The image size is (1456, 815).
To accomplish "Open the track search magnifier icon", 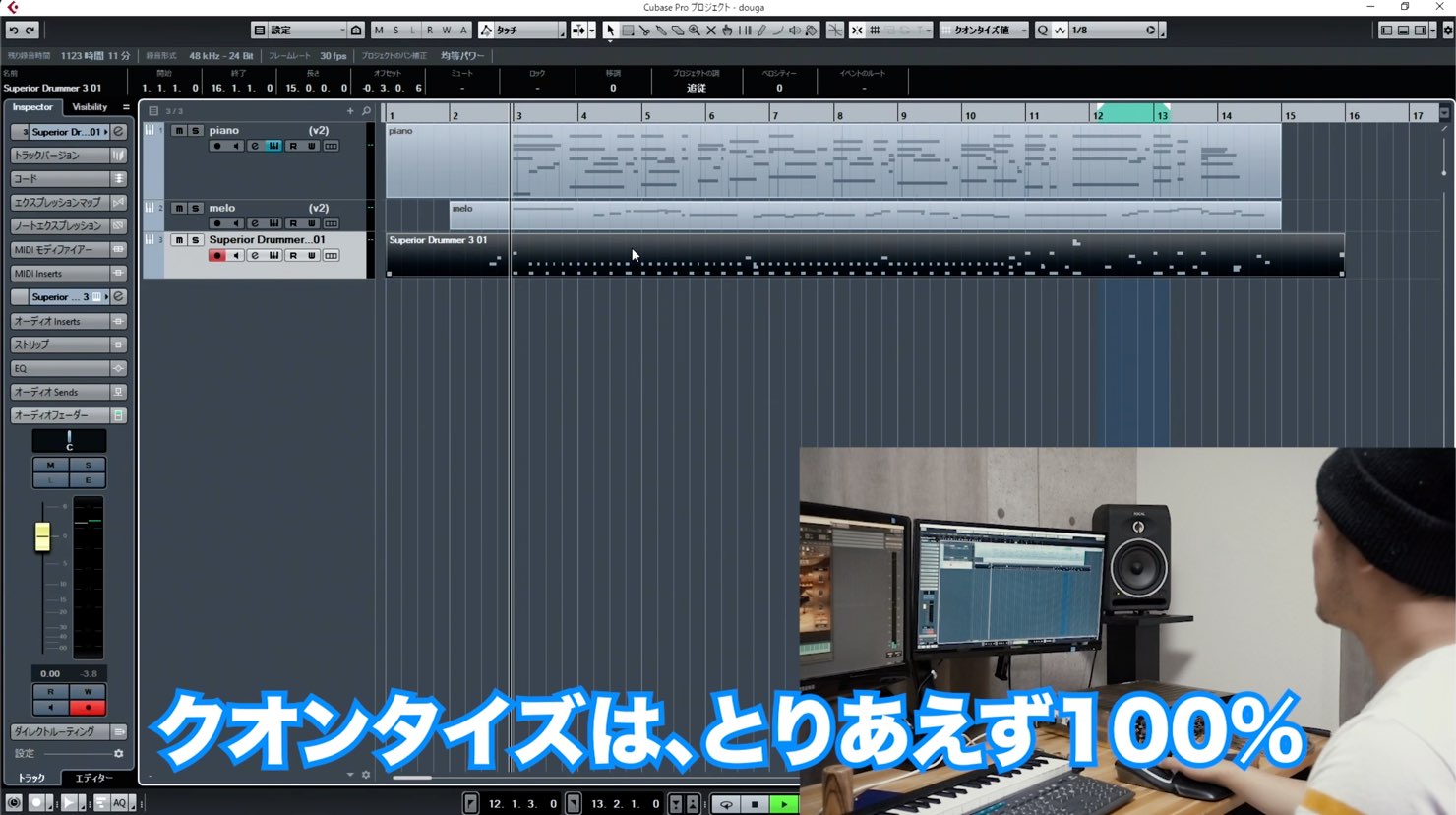I will [x=366, y=111].
